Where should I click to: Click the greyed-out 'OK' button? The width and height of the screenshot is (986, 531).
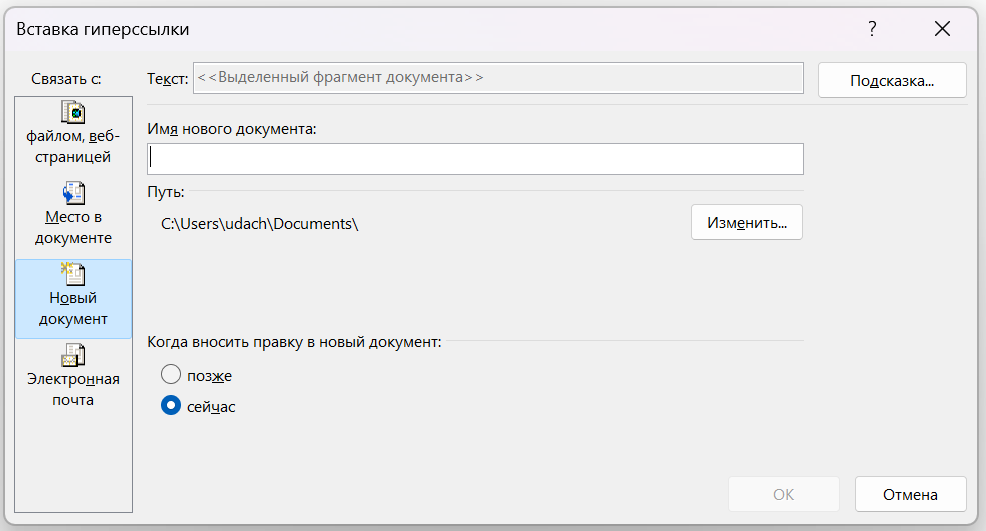coord(783,494)
